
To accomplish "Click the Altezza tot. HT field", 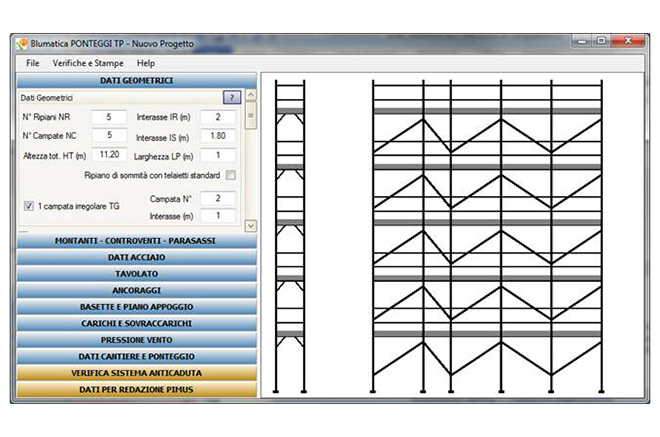I will coord(109,155).
